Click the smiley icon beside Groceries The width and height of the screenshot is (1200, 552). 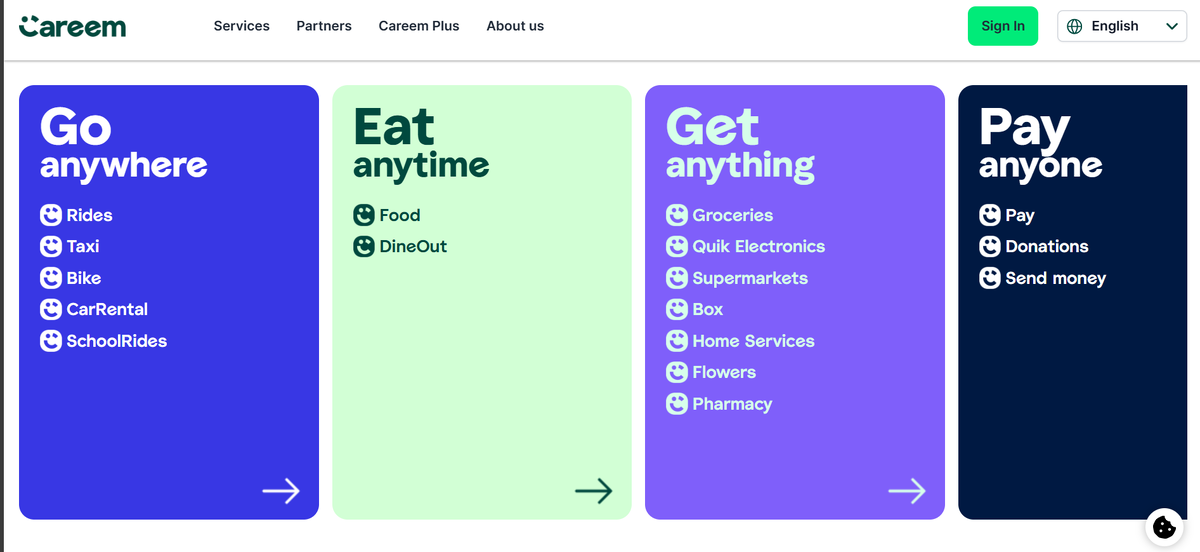677,215
